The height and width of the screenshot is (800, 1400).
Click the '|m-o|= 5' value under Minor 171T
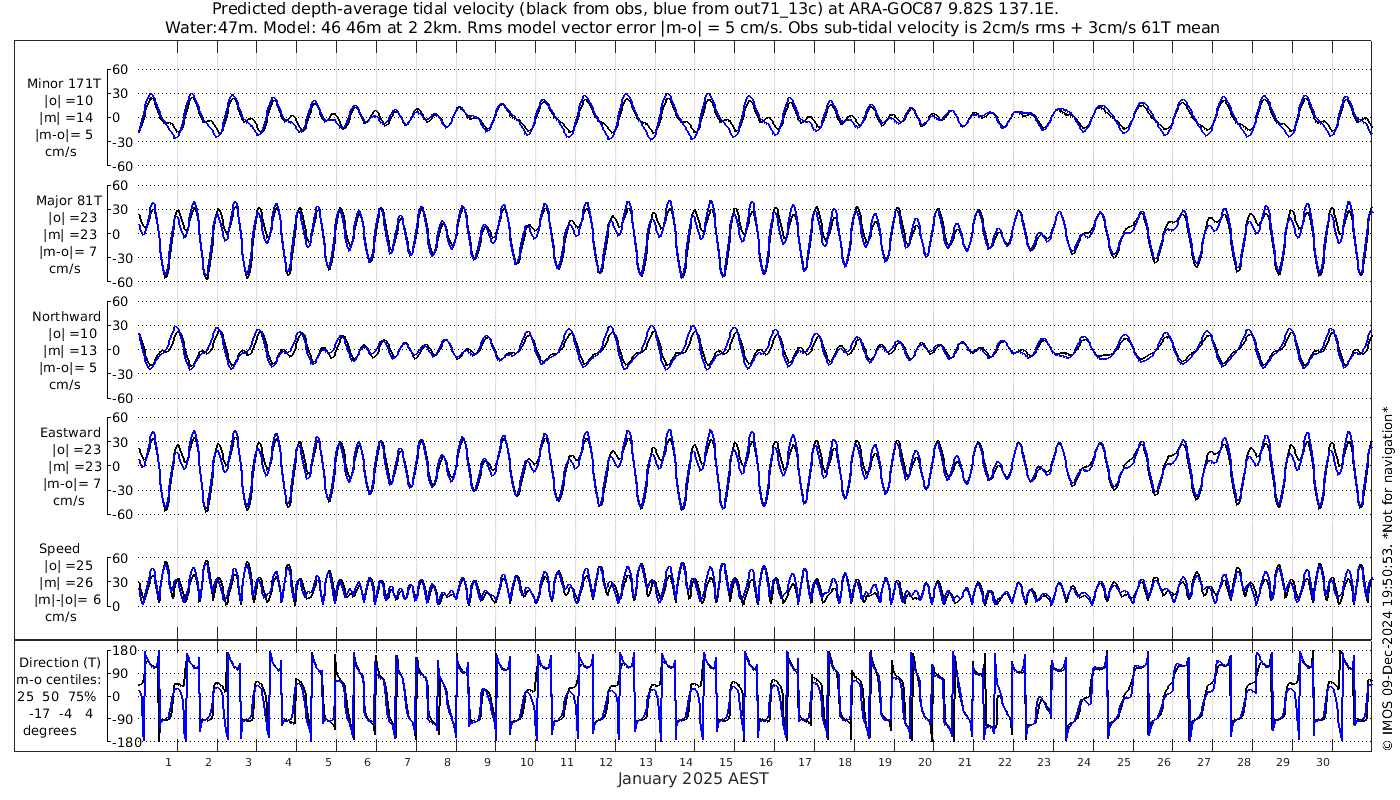65,134
